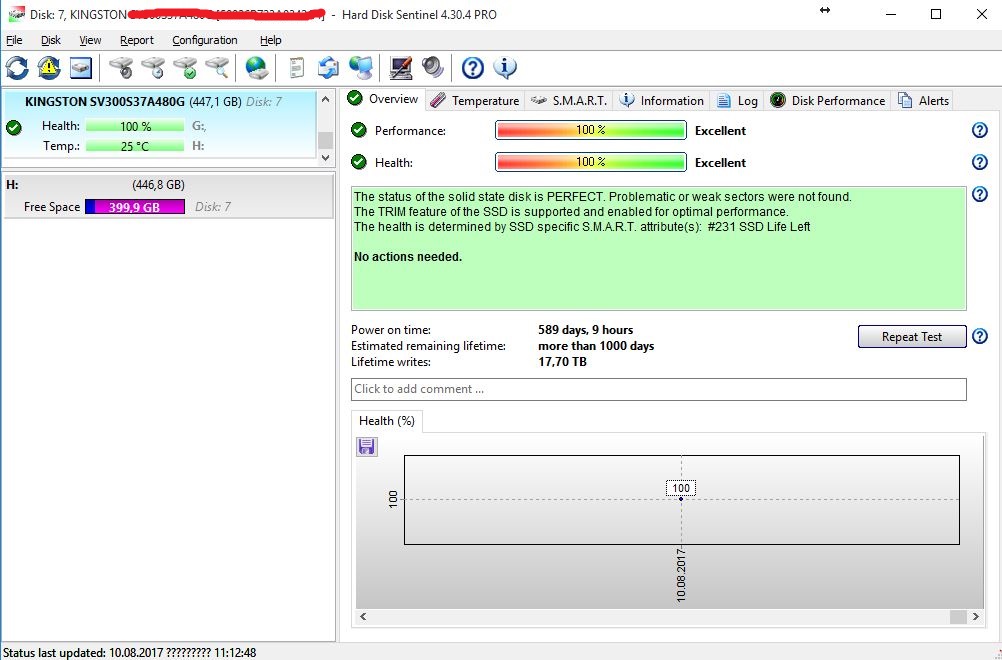Click the '17,70 TB' lifetime writes value
Viewport: 1002px width, 660px height.
coord(562,362)
